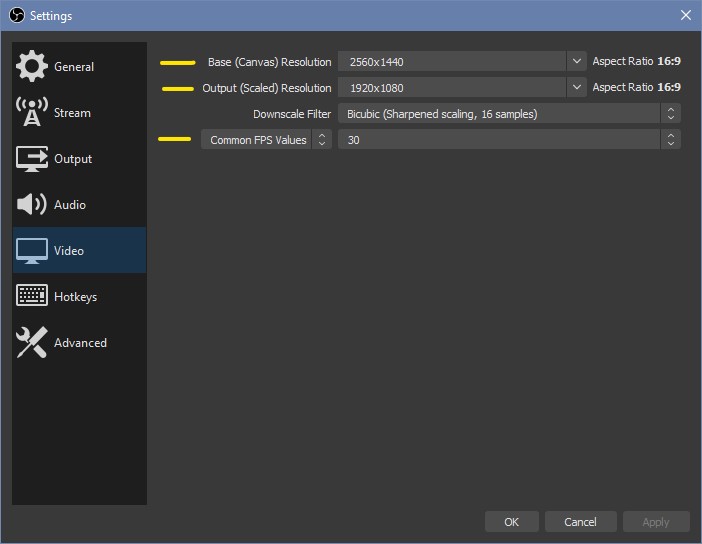The height and width of the screenshot is (544, 702).
Task: Switch to Stream settings
Action: point(79,112)
